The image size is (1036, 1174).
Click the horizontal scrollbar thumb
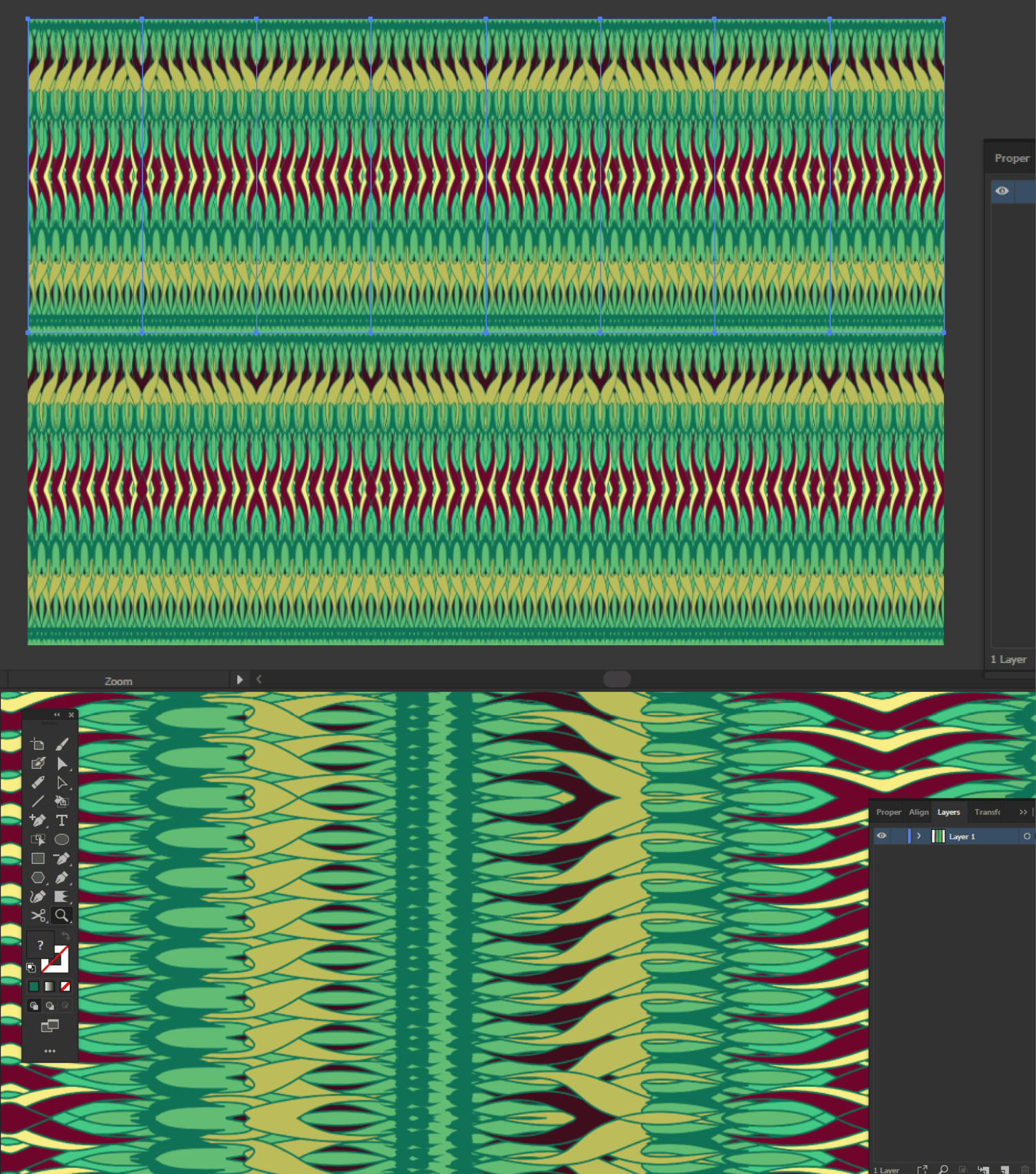pyautogui.click(x=617, y=680)
